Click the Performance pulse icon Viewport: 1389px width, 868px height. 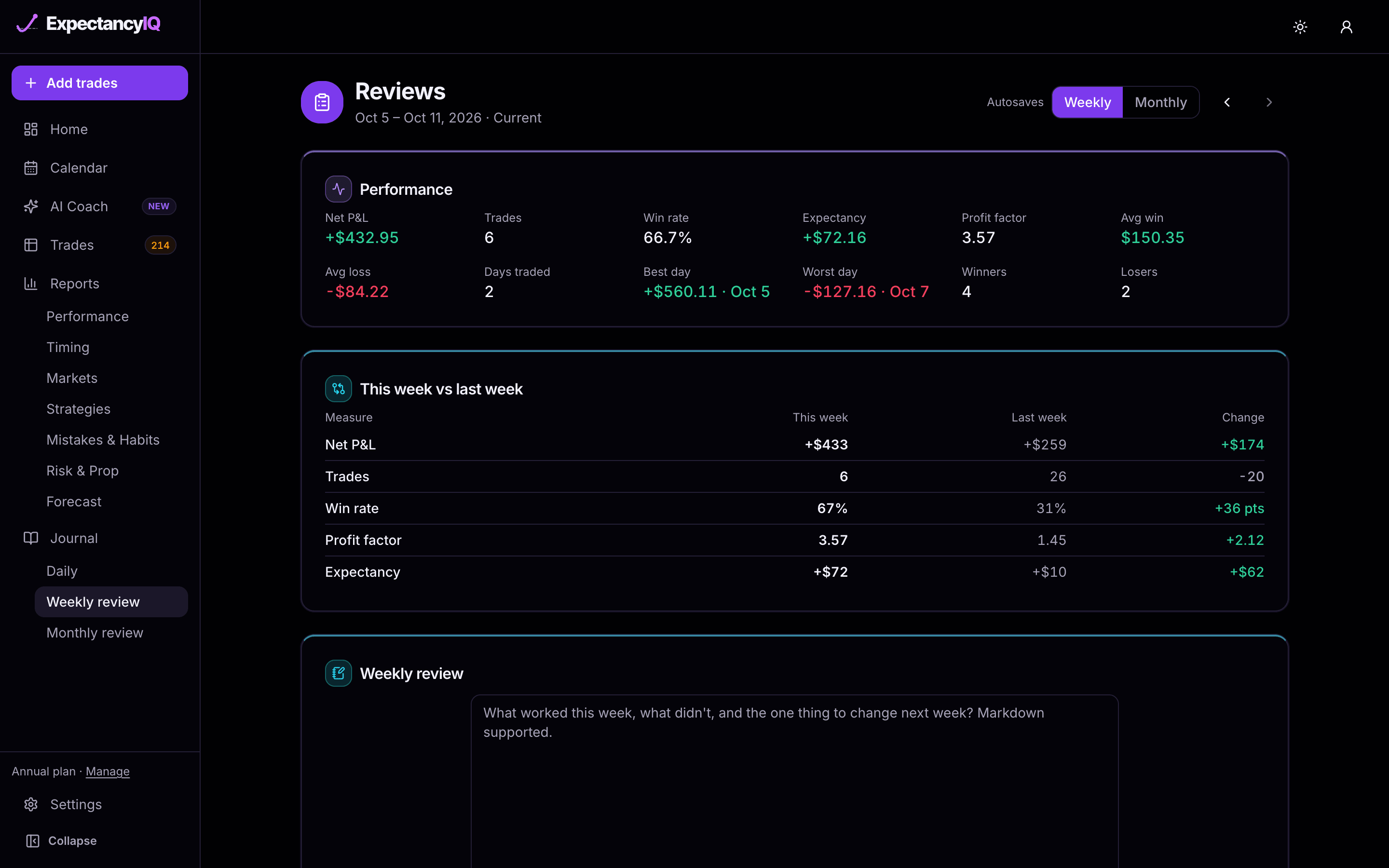tap(339, 189)
